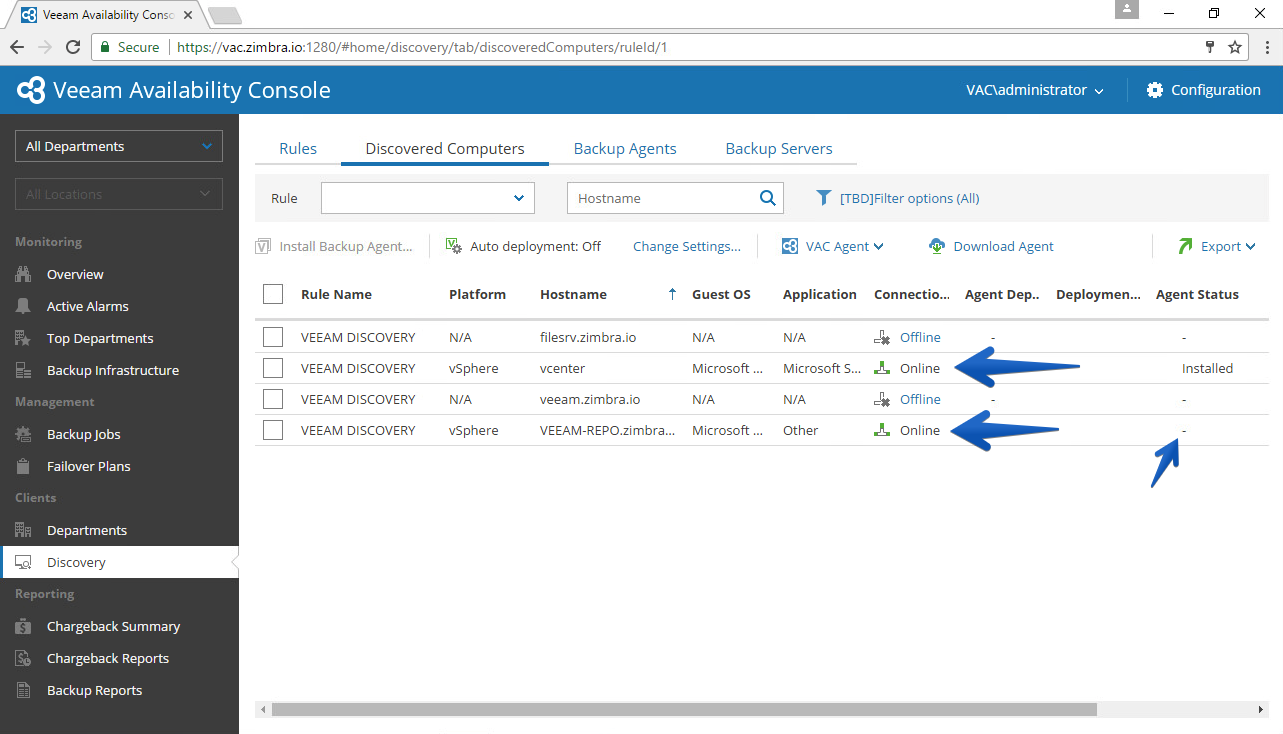Click the Install Backup Agent icon
This screenshot has height=734, width=1283.
coord(263,246)
